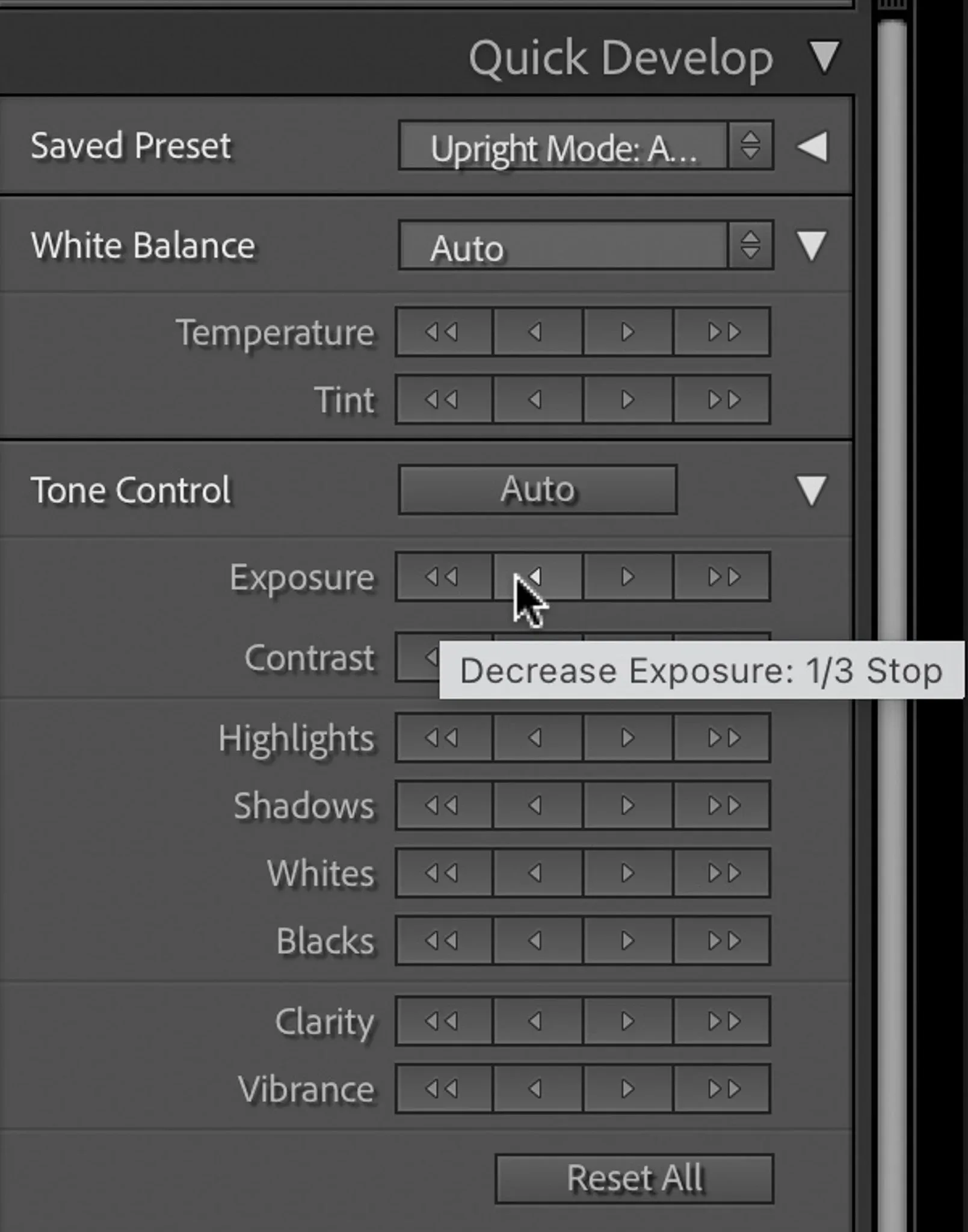Increase Exposure by one full stop
The image size is (968, 1232).
tap(722, 577)
